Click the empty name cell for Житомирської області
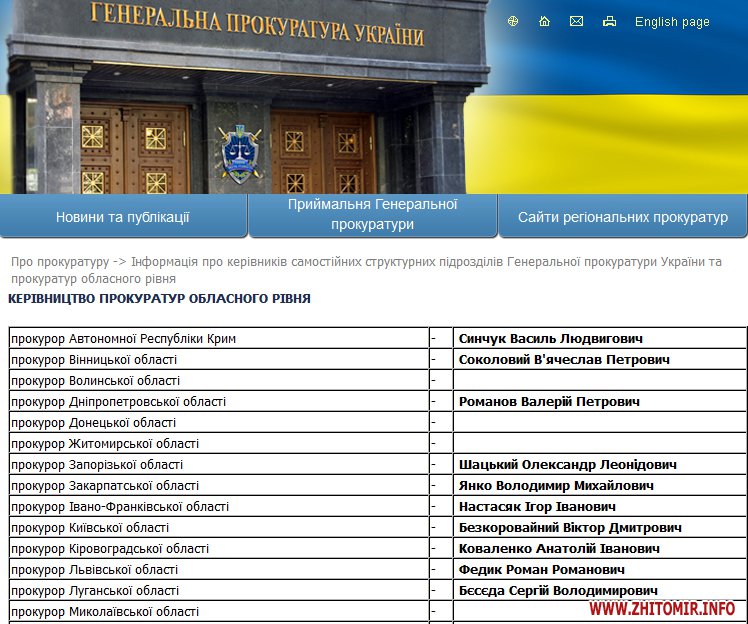Viewport: 748px width, 624px height. point(600,444)
